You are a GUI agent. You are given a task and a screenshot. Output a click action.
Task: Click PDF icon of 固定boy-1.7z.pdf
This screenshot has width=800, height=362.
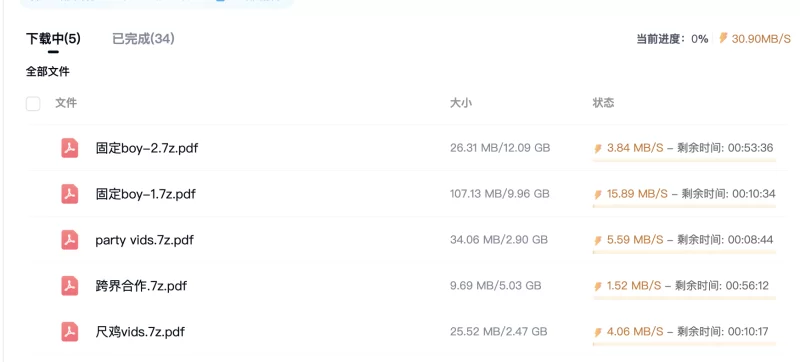click(70, 194)
